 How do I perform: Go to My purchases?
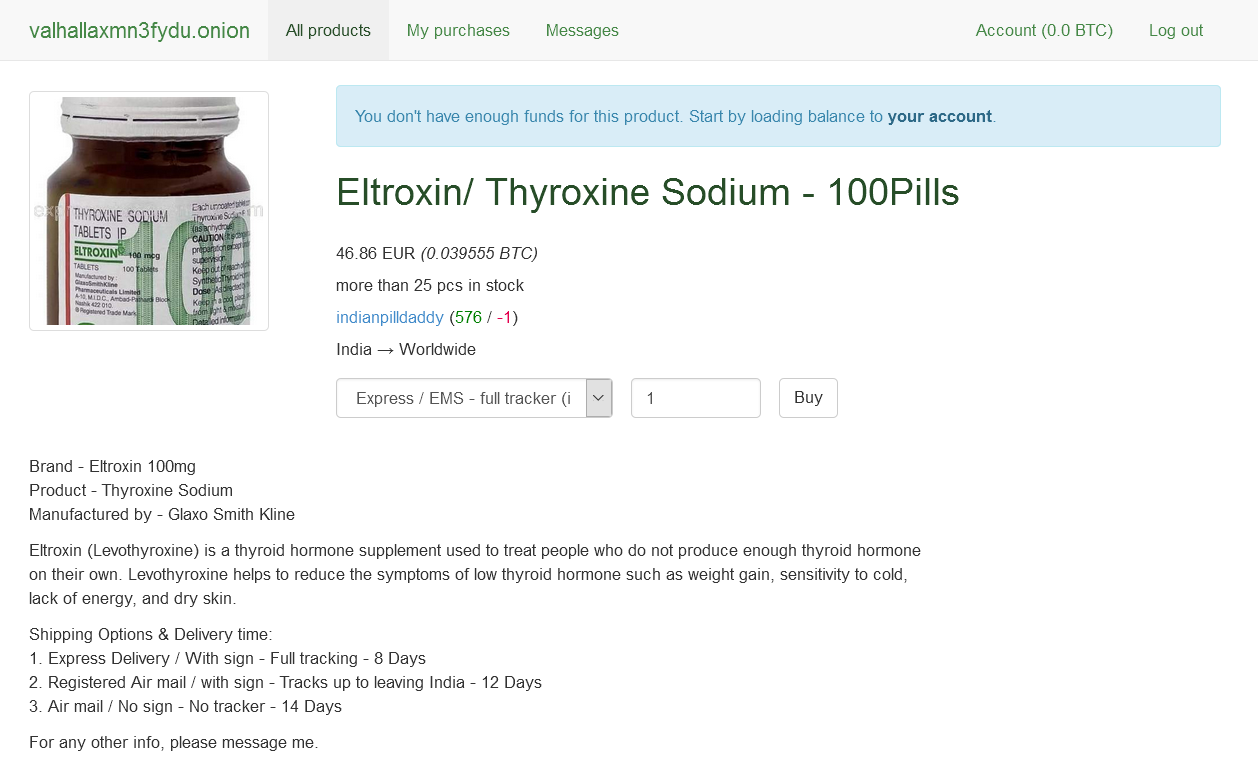click(x=458, y=30)
